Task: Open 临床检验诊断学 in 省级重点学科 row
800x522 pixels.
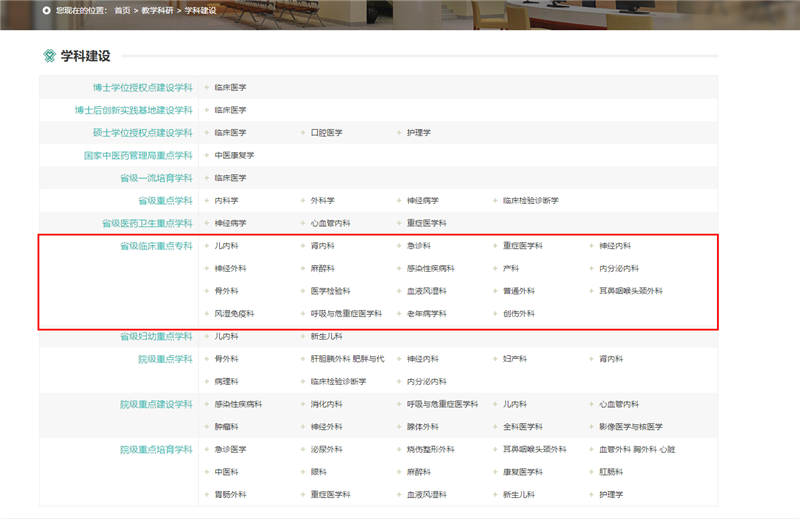Action: point(531,201)
